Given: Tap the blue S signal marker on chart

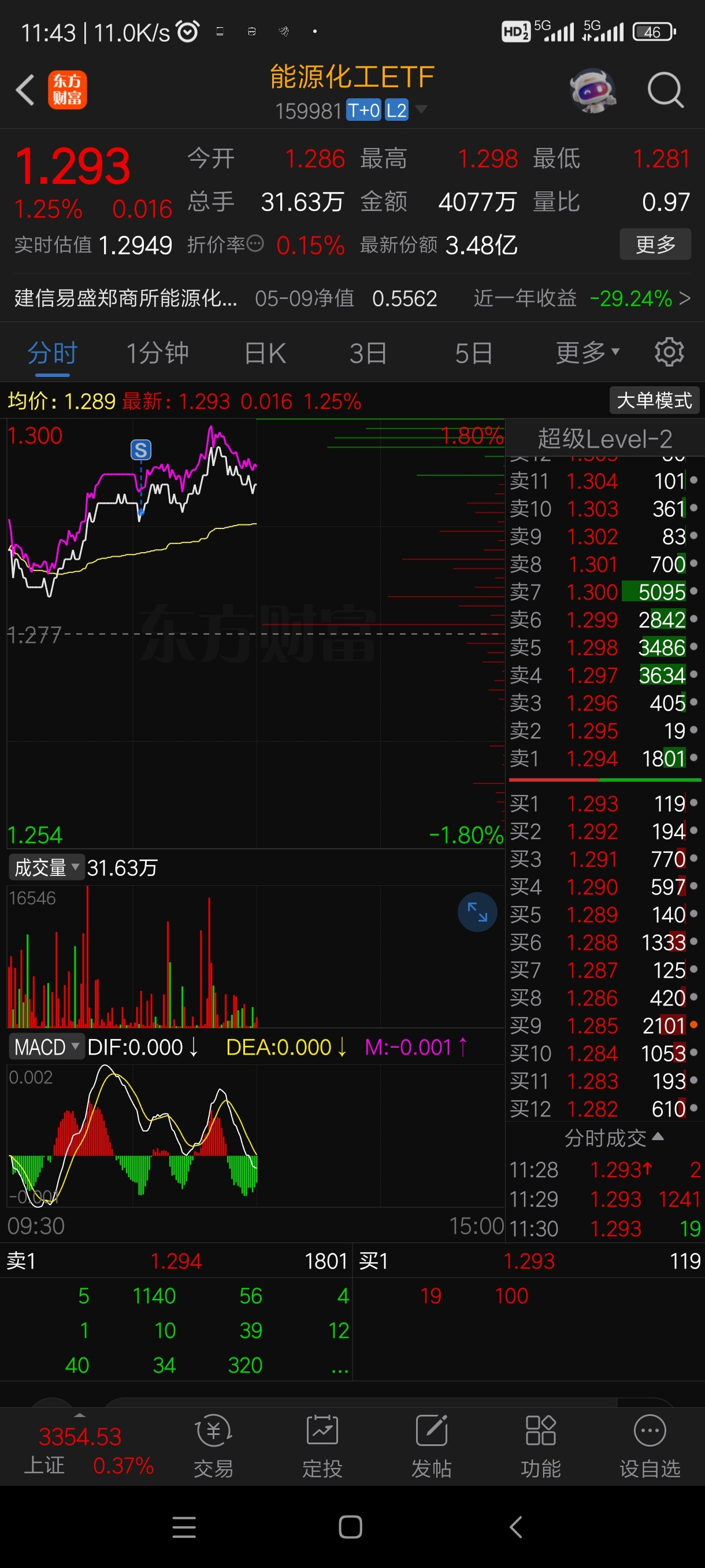Looking at the screenshot, I should click(141, 450).
